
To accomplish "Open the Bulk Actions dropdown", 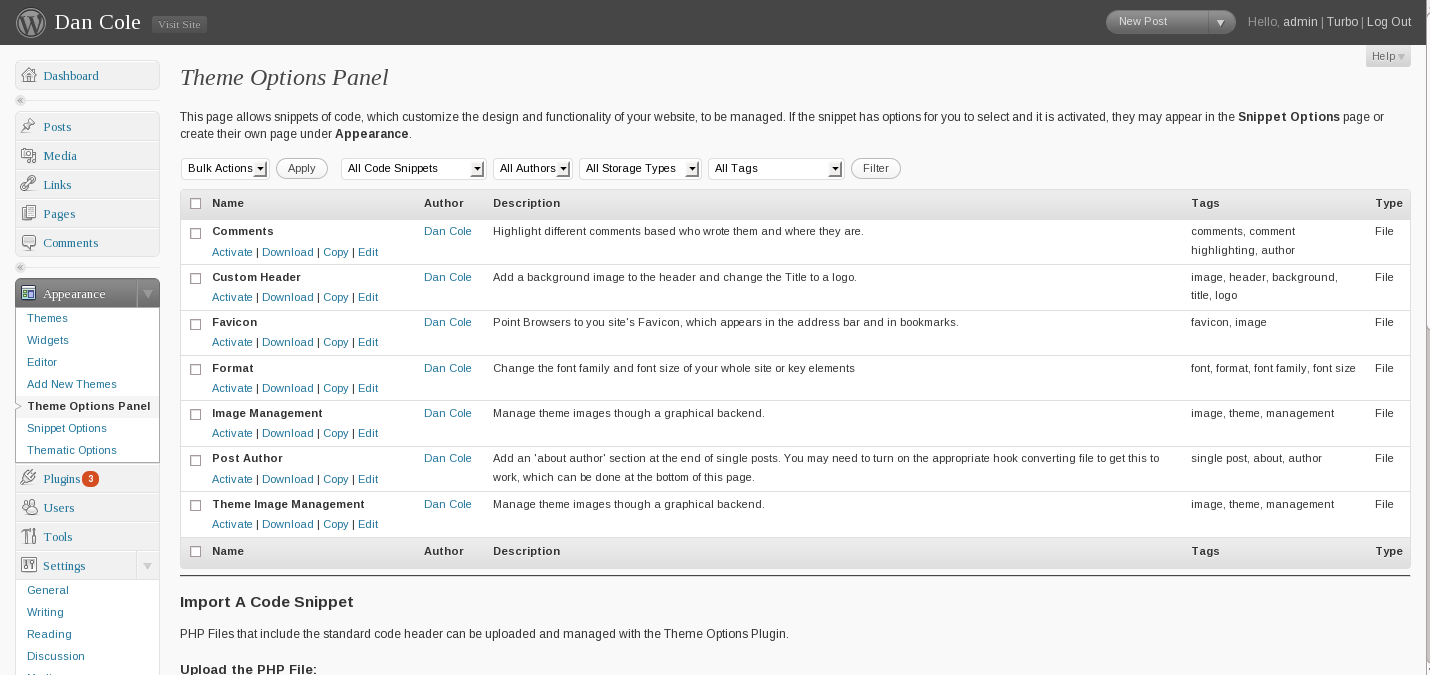I will click(225, 169).
